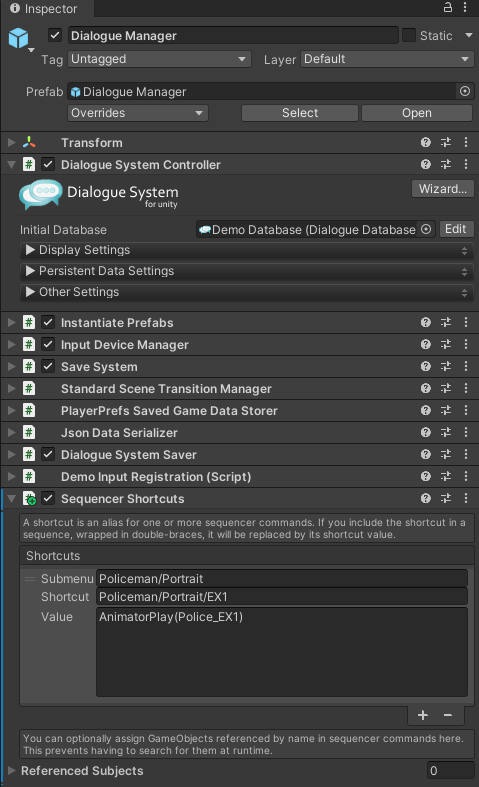
Task: Open Inspector tab options menu
Action: (x=465, y=8)
